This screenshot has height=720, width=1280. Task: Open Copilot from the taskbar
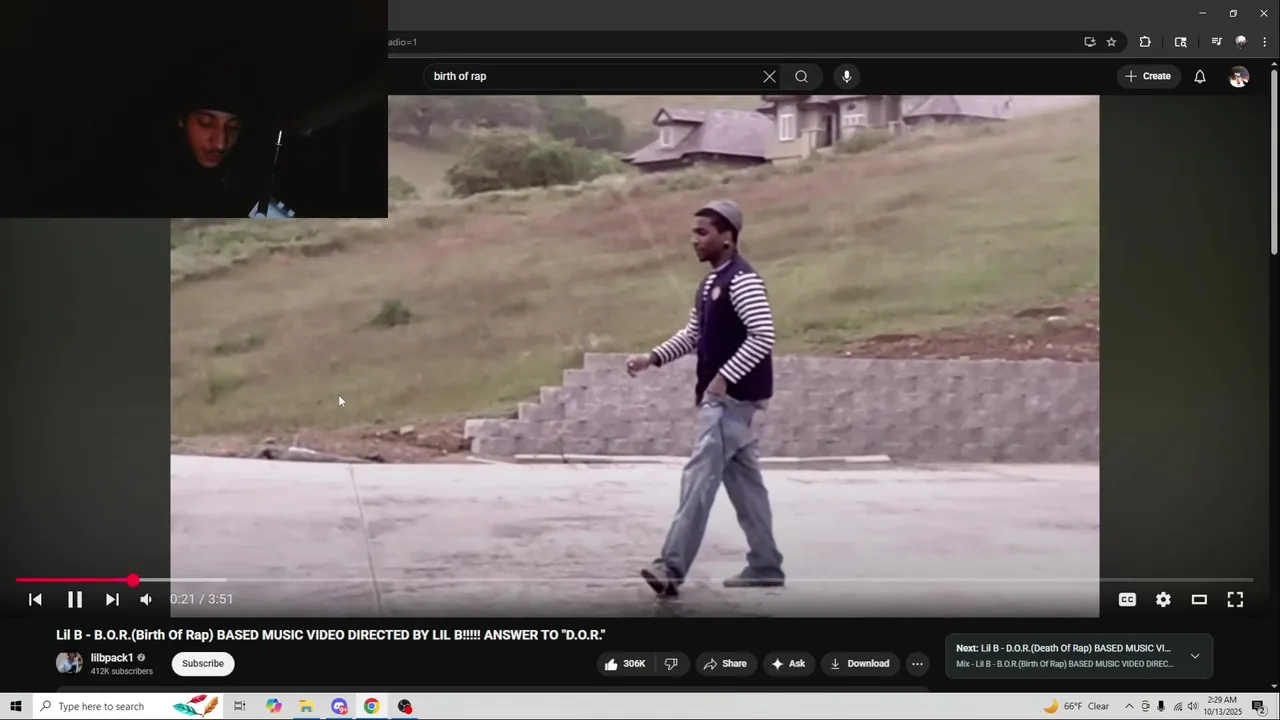tap(273, 706)
